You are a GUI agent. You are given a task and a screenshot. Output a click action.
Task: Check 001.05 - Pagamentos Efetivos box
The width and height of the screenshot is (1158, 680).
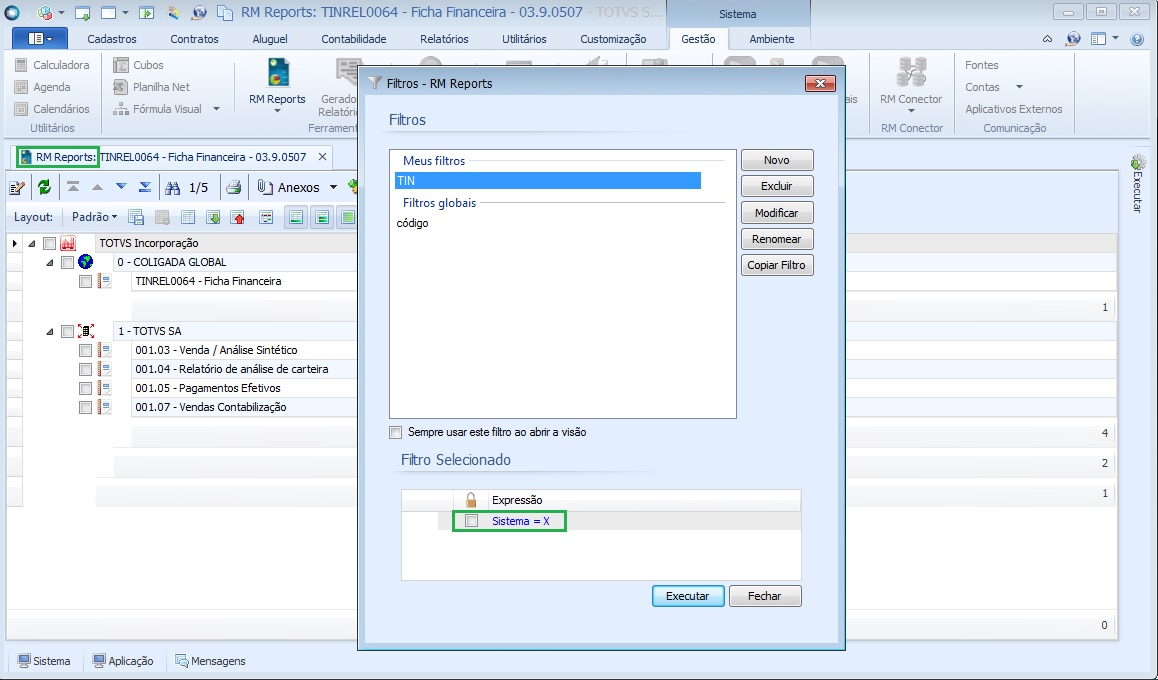pyautogui.click(x=86, y=388)
